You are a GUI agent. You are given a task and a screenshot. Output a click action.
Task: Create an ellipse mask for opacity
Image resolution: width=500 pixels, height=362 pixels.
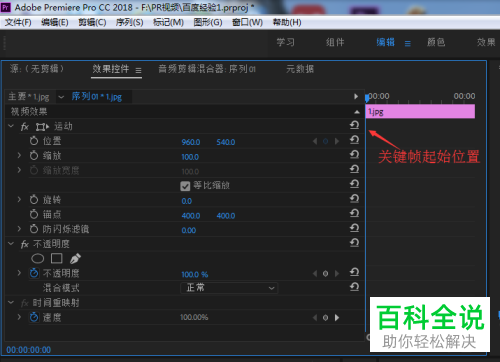(37, 258)
